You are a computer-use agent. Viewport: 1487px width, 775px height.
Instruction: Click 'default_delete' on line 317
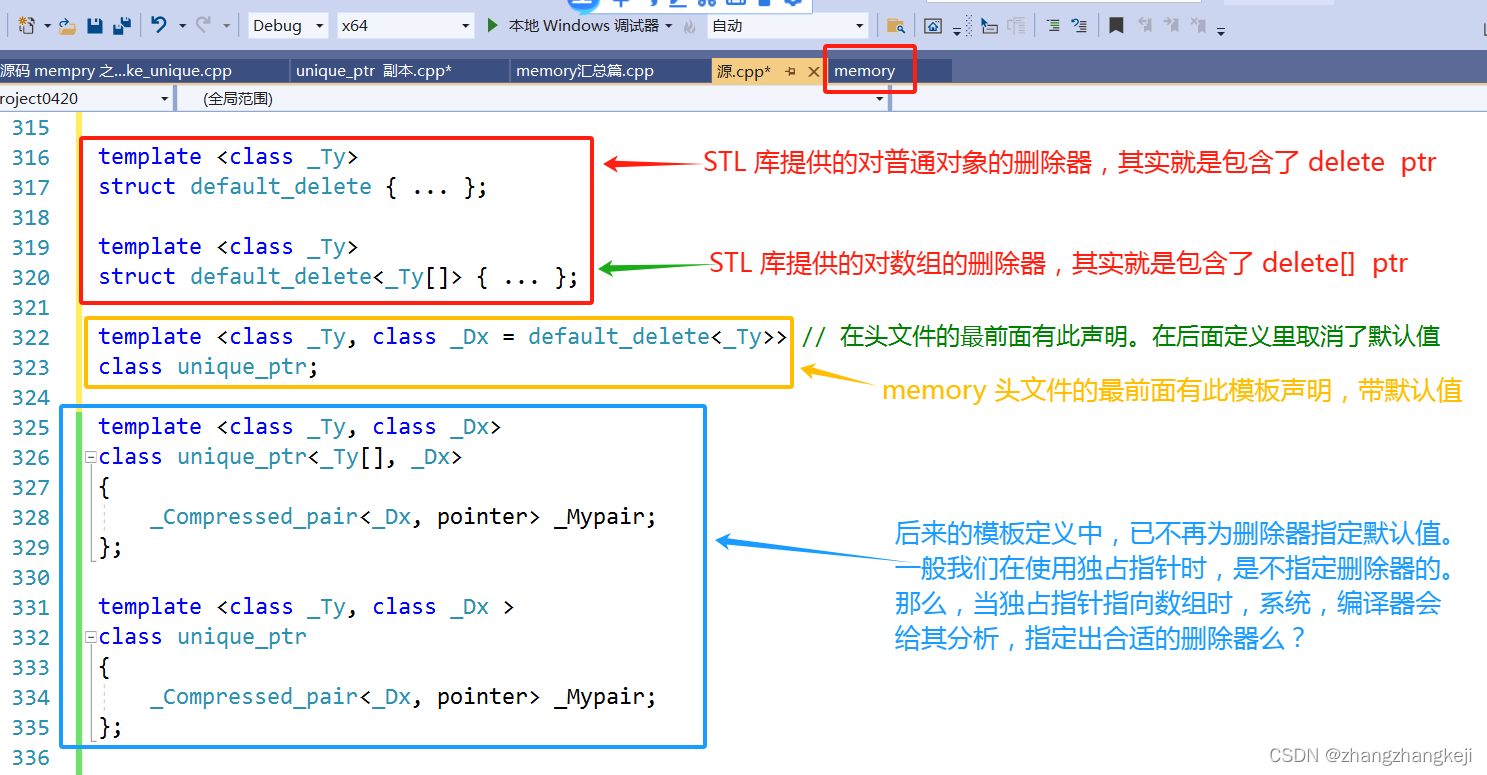coord(280,187)
